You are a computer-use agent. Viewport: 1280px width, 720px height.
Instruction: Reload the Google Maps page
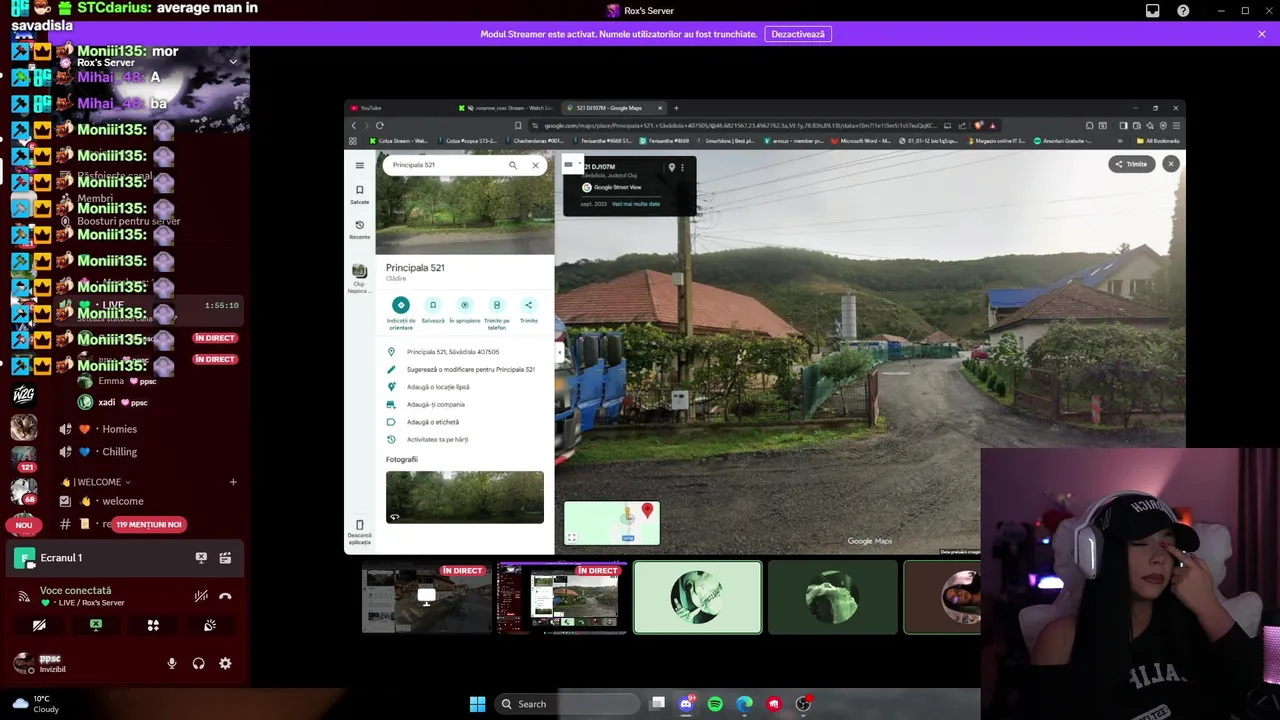point(380,125)
